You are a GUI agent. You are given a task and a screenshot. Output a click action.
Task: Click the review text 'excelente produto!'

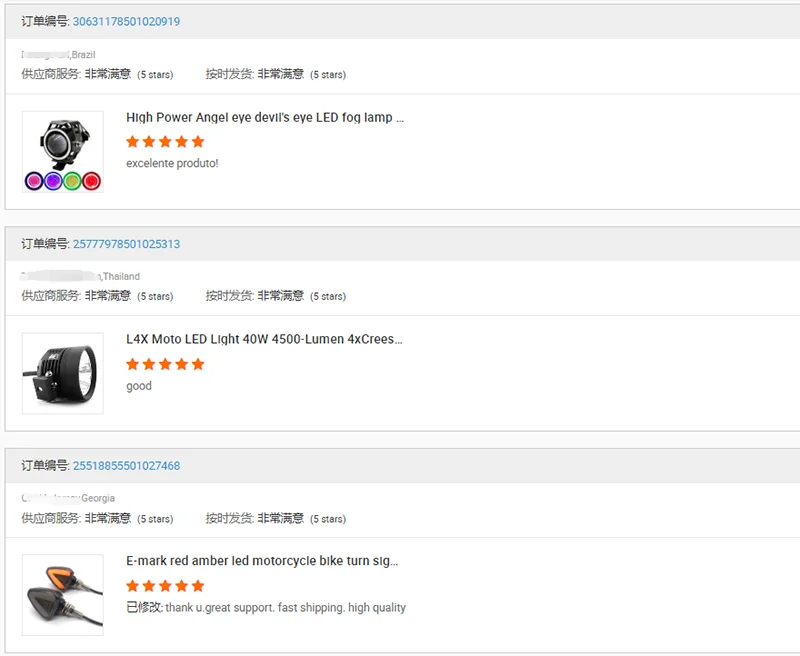(172, 163)
